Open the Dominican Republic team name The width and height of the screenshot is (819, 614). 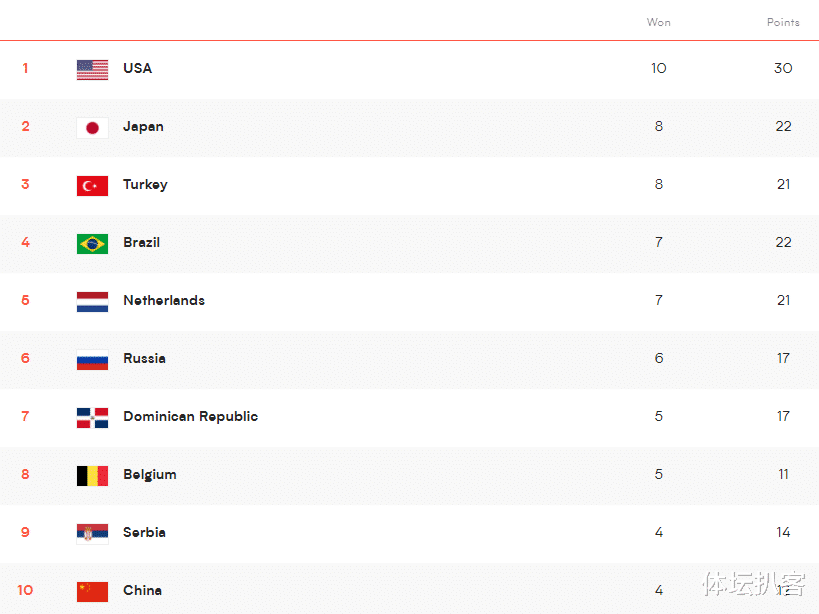190,416
